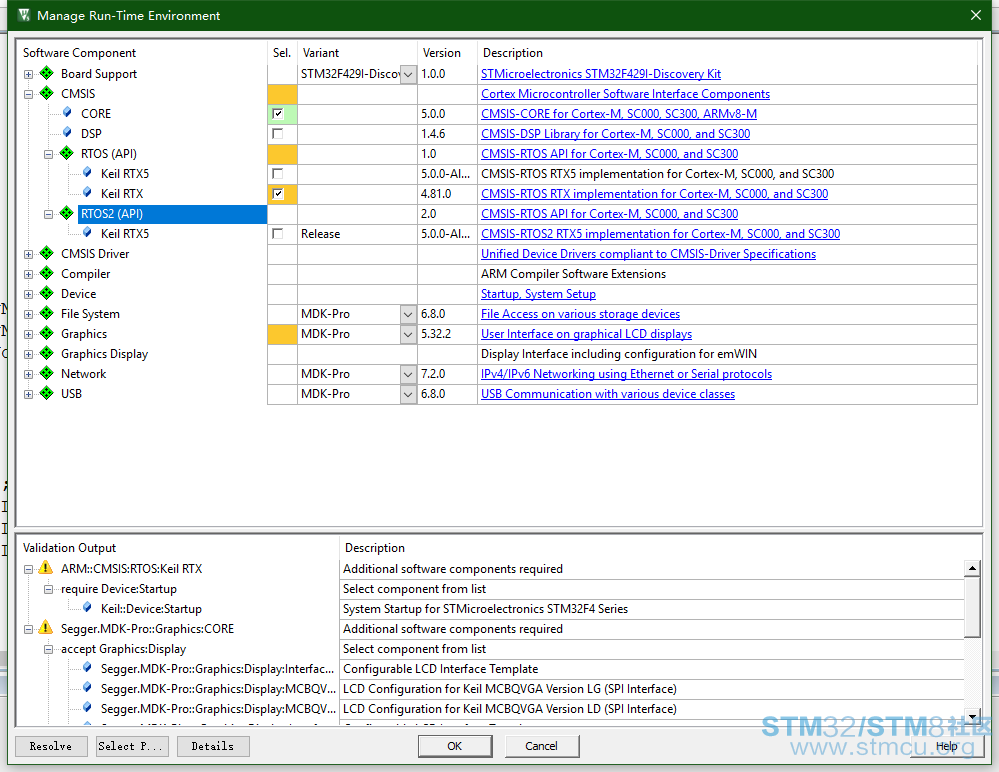Collapse the CMSIS tree node
Viewport: 999px width, 772px height.
click(28, 94)
